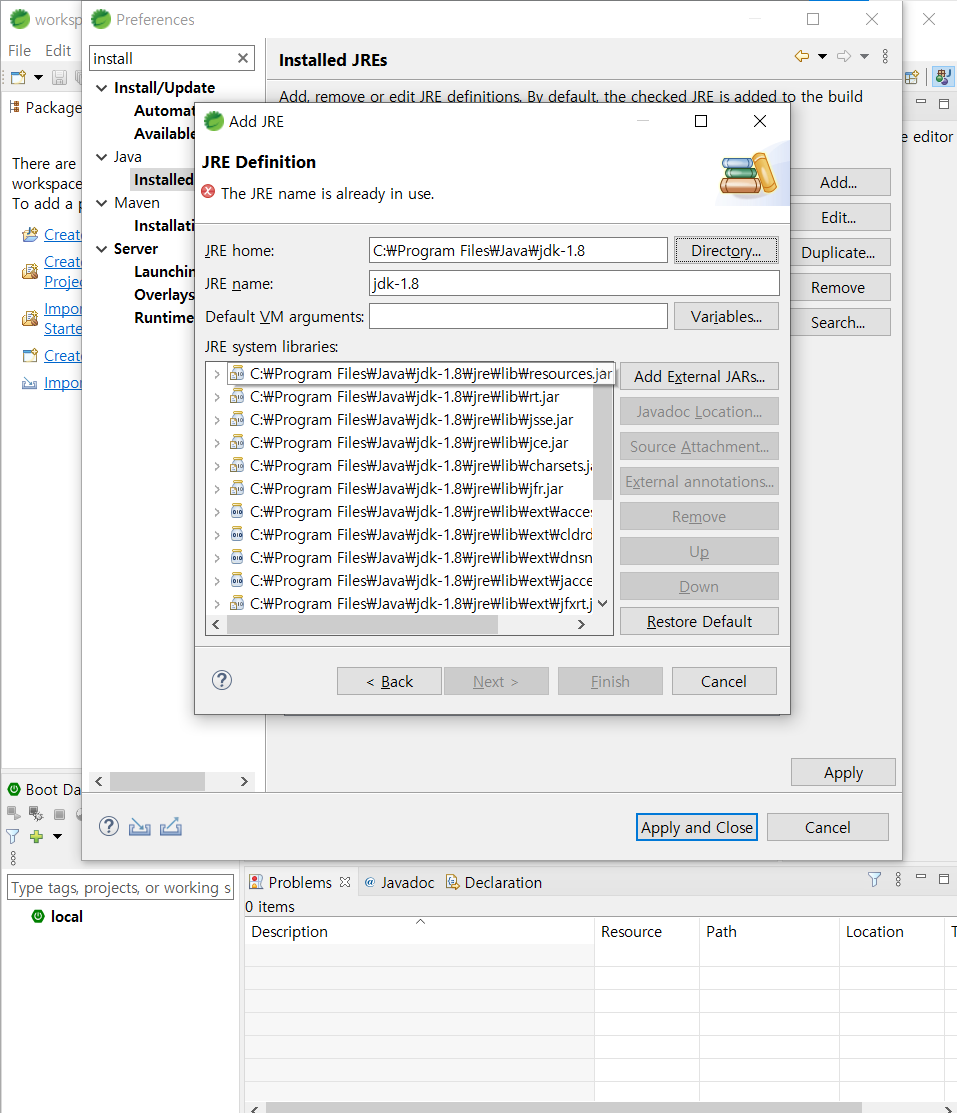Expand the rt.jar library entry
Image resolution: width=957 pixels, height=1113 pixels.
217,396
